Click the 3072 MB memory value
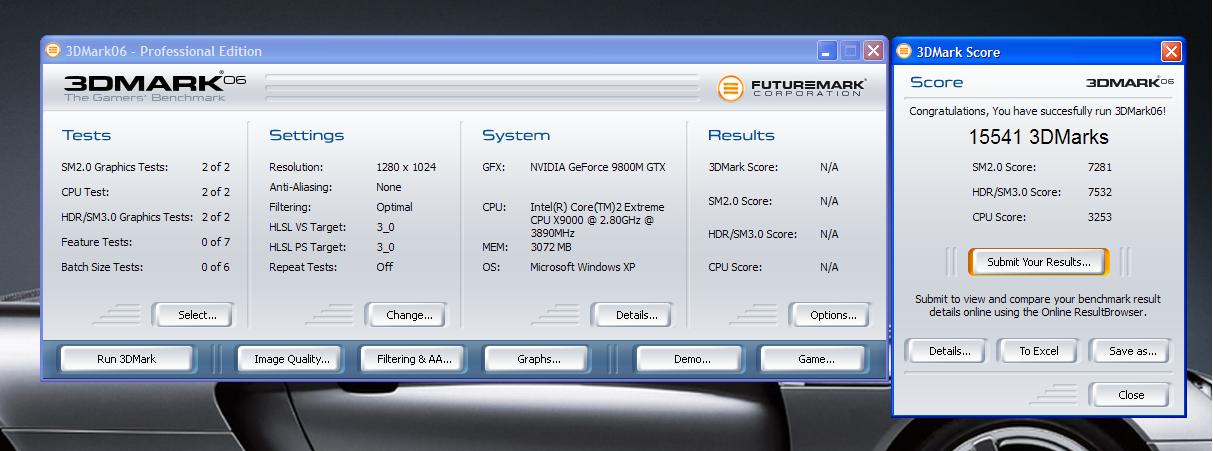 pos(550,247)
